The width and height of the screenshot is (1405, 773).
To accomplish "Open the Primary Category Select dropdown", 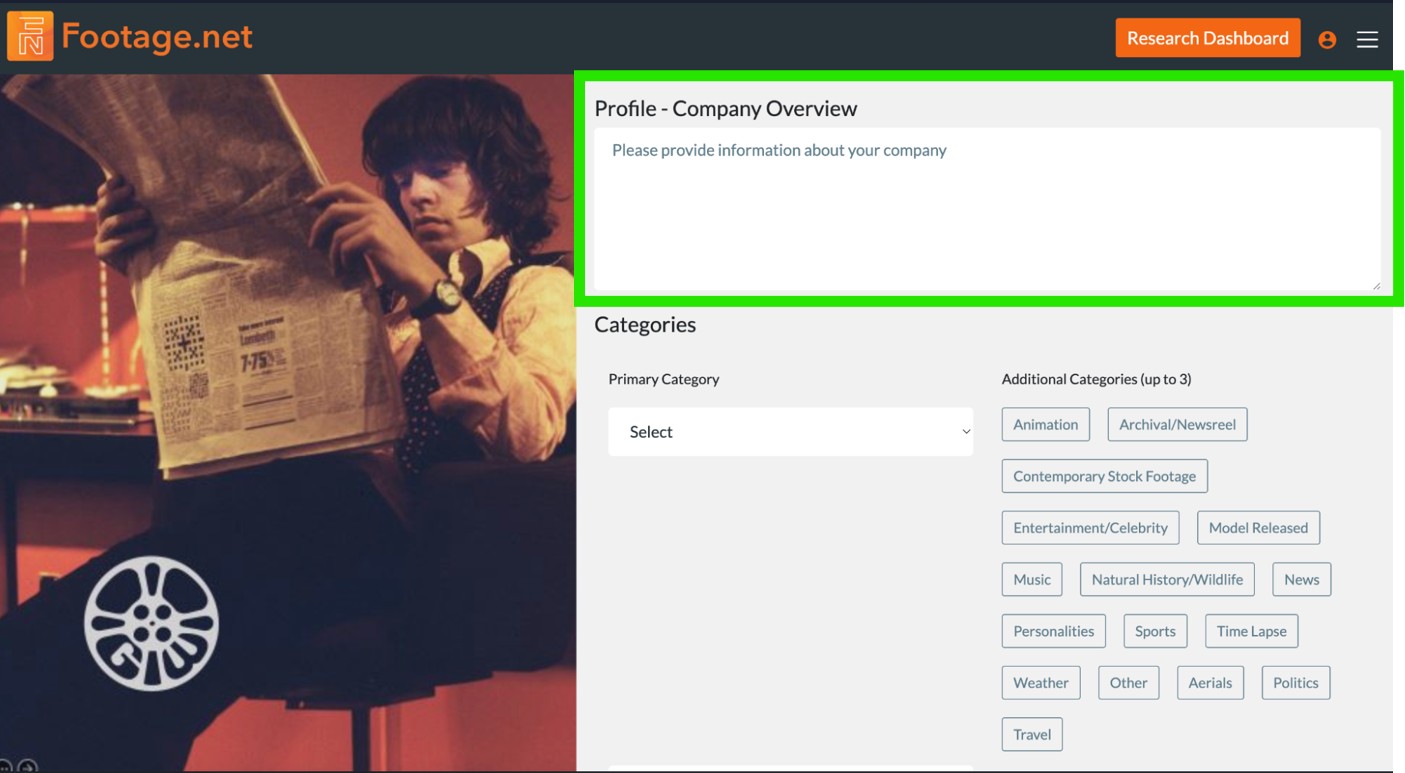I will (x=790, y=432).
